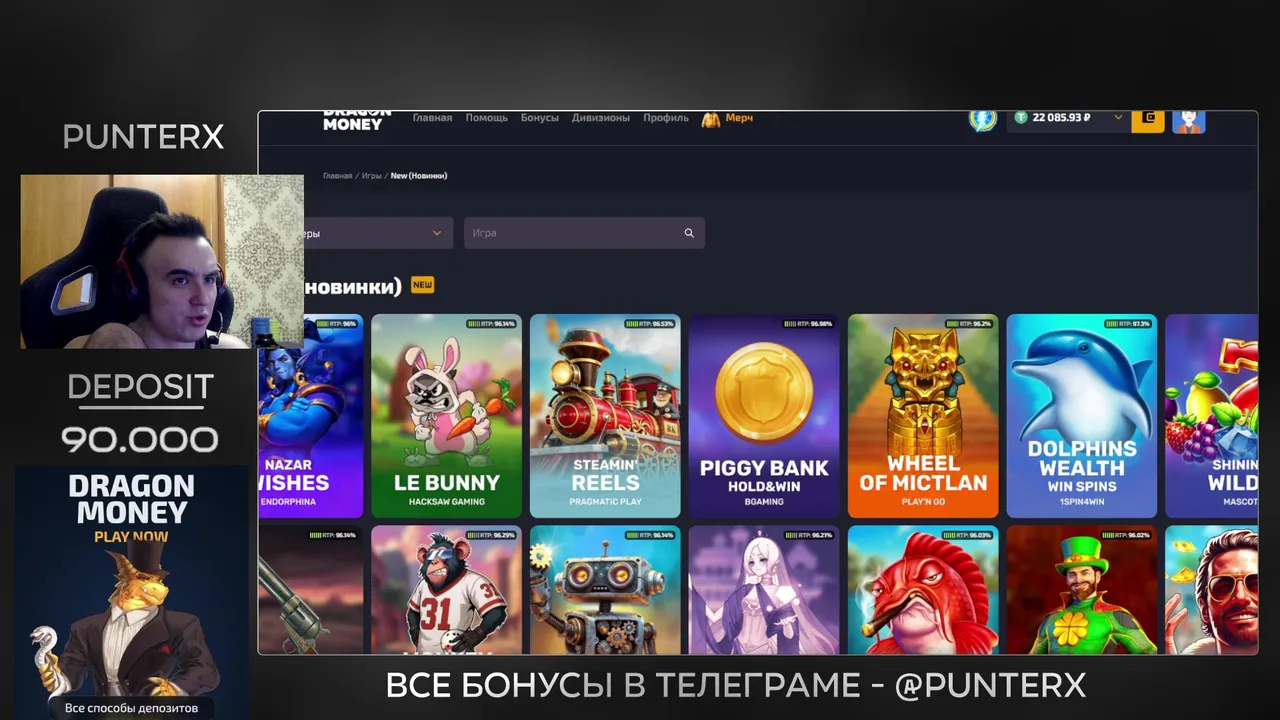Click the jacket icon beside Мерч
This screenshot has width=1280, height=720.
(x=711, y=119)
